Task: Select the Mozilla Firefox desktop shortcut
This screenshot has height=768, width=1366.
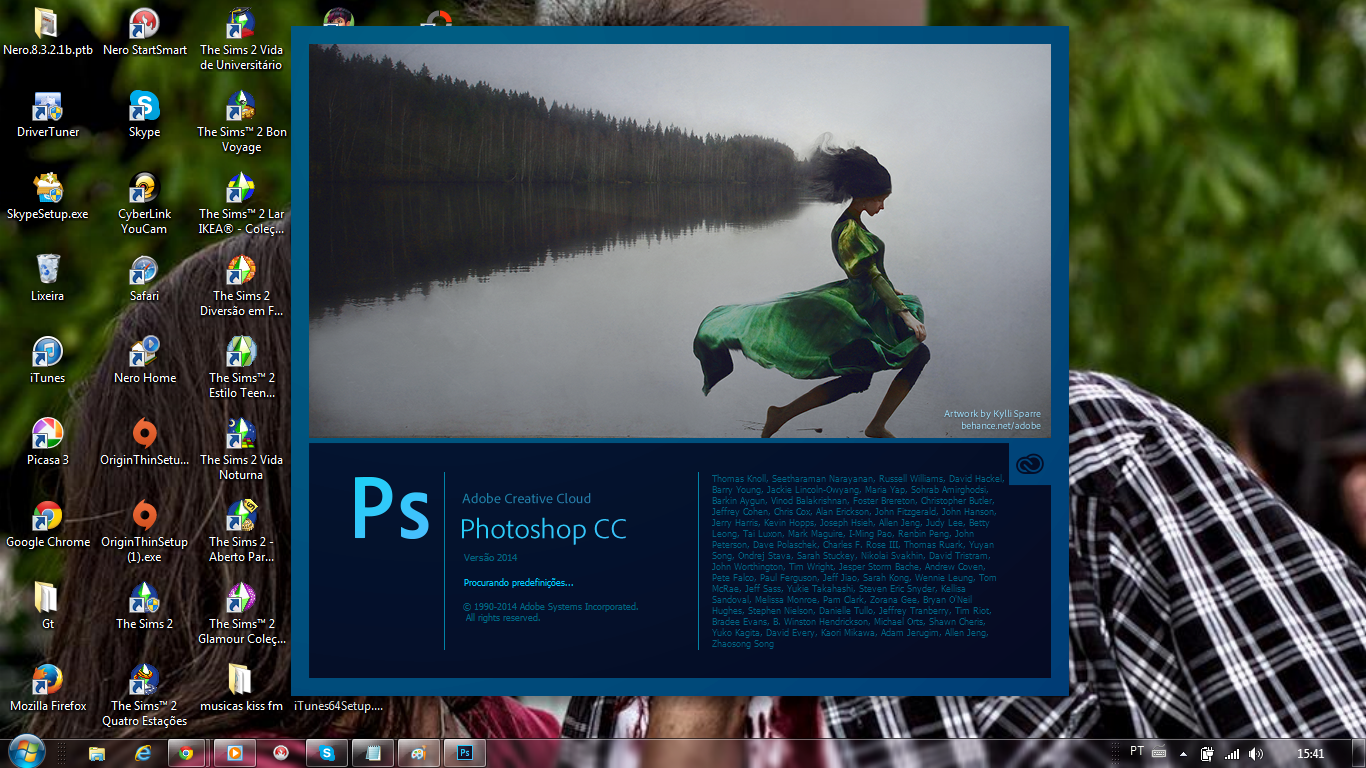Action: pyautogui.click(x=47, y=687)
